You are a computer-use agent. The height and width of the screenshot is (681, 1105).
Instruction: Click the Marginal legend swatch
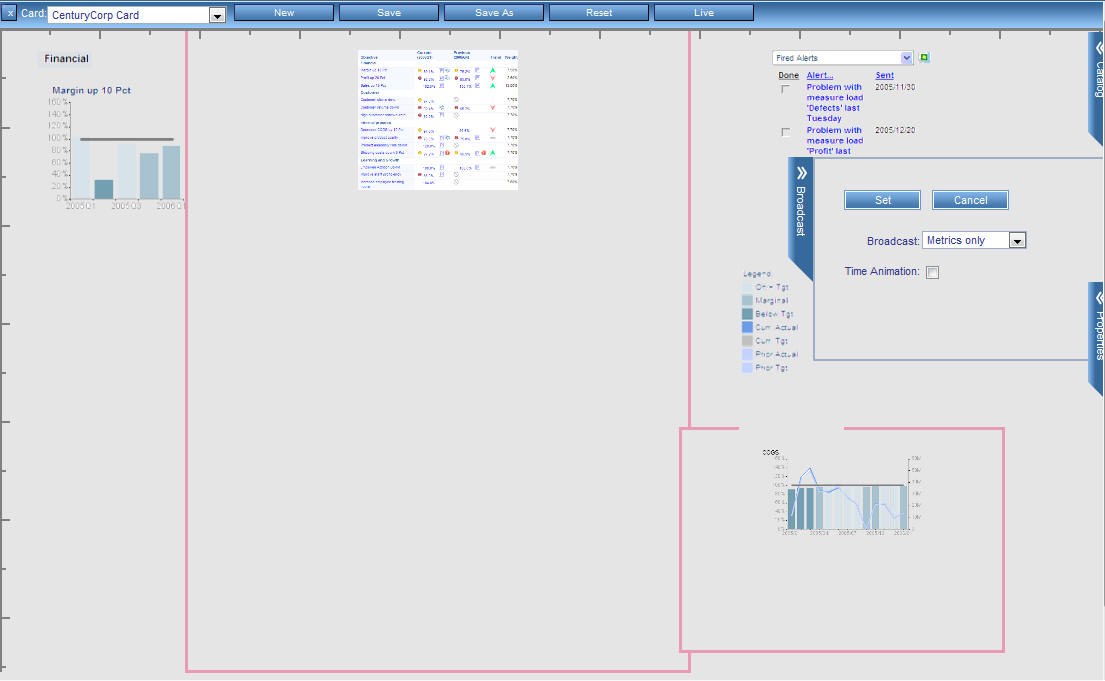(747, 300)
